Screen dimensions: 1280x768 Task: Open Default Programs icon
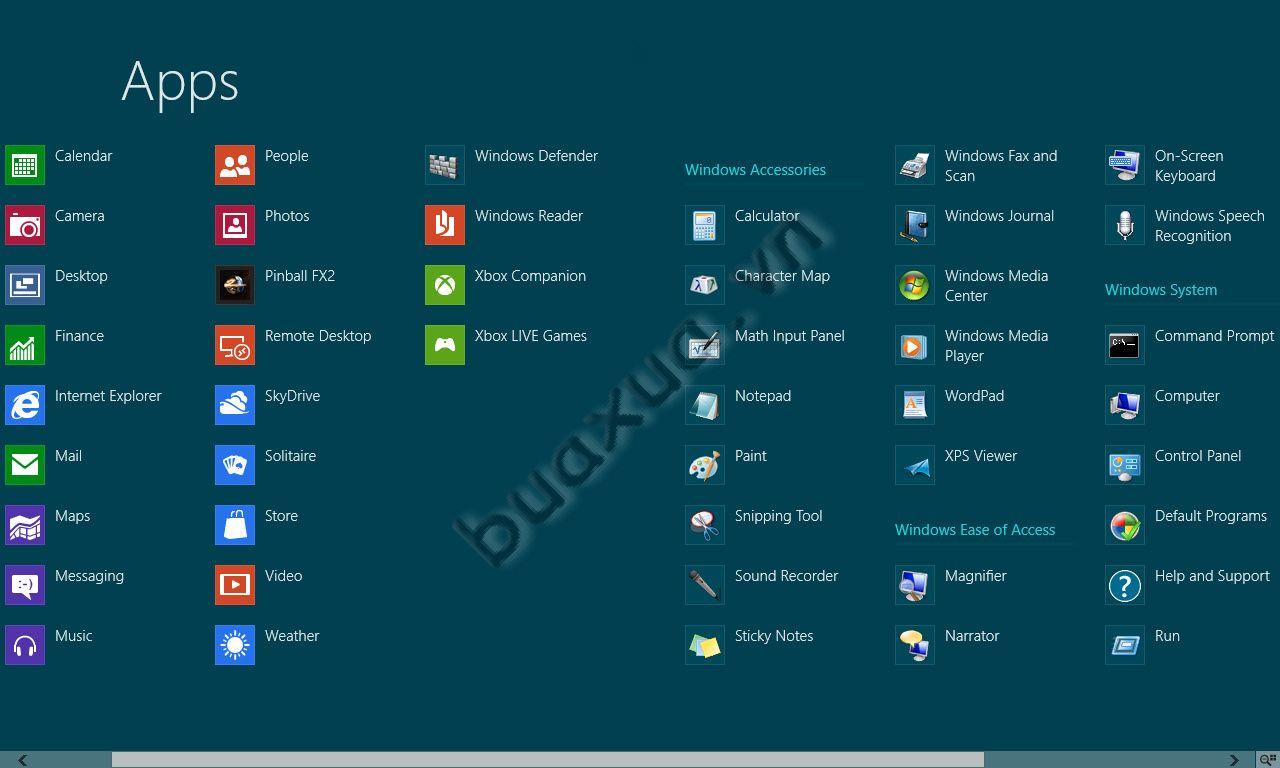[1125, 525]
